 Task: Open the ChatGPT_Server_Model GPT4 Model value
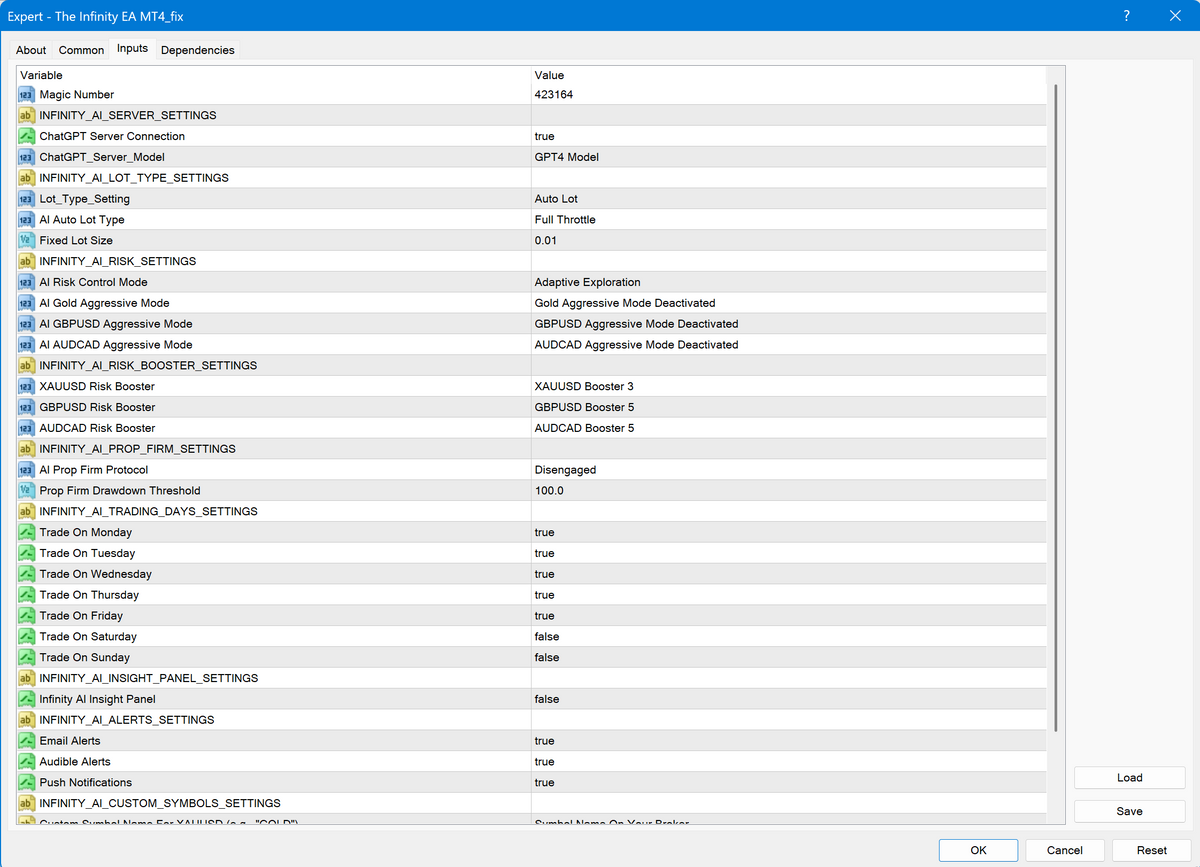(566, 157)
